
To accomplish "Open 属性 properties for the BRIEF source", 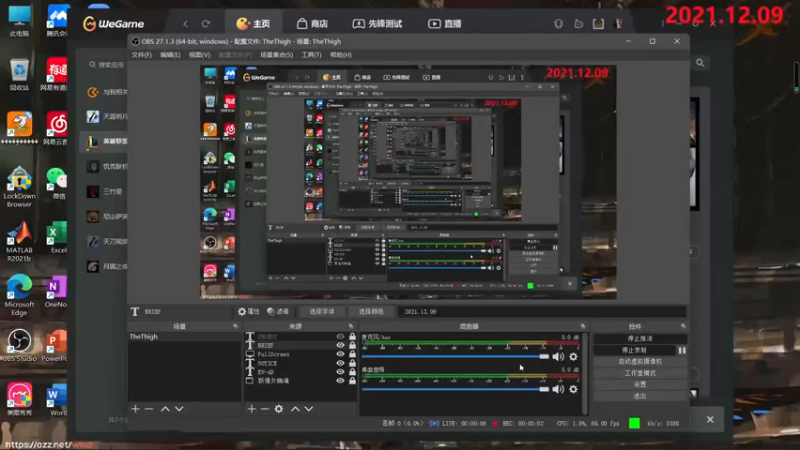I will point(249,311).
